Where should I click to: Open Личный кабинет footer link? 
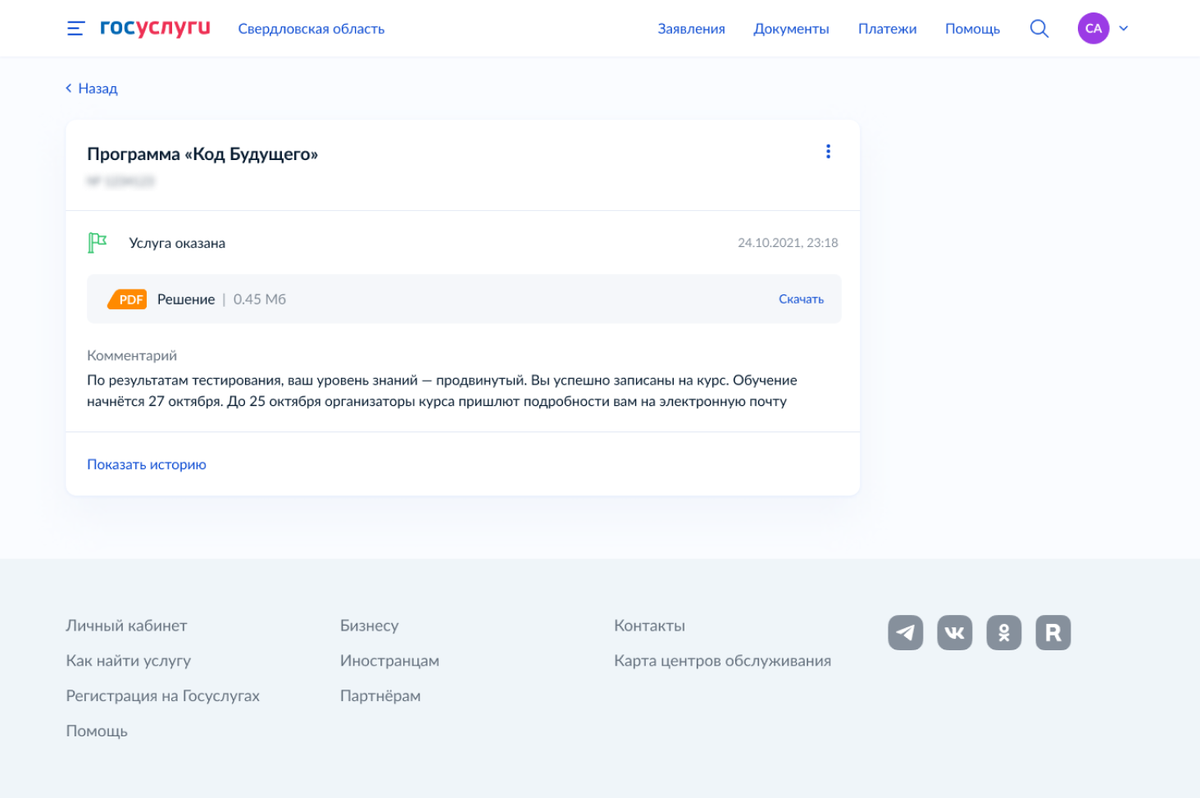tap(126, 625)
